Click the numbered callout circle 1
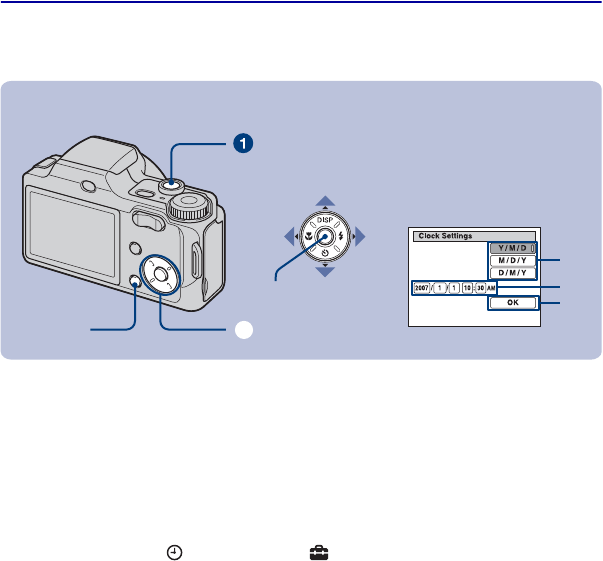Viewport: 603px width, 561px height. [243, 143]
